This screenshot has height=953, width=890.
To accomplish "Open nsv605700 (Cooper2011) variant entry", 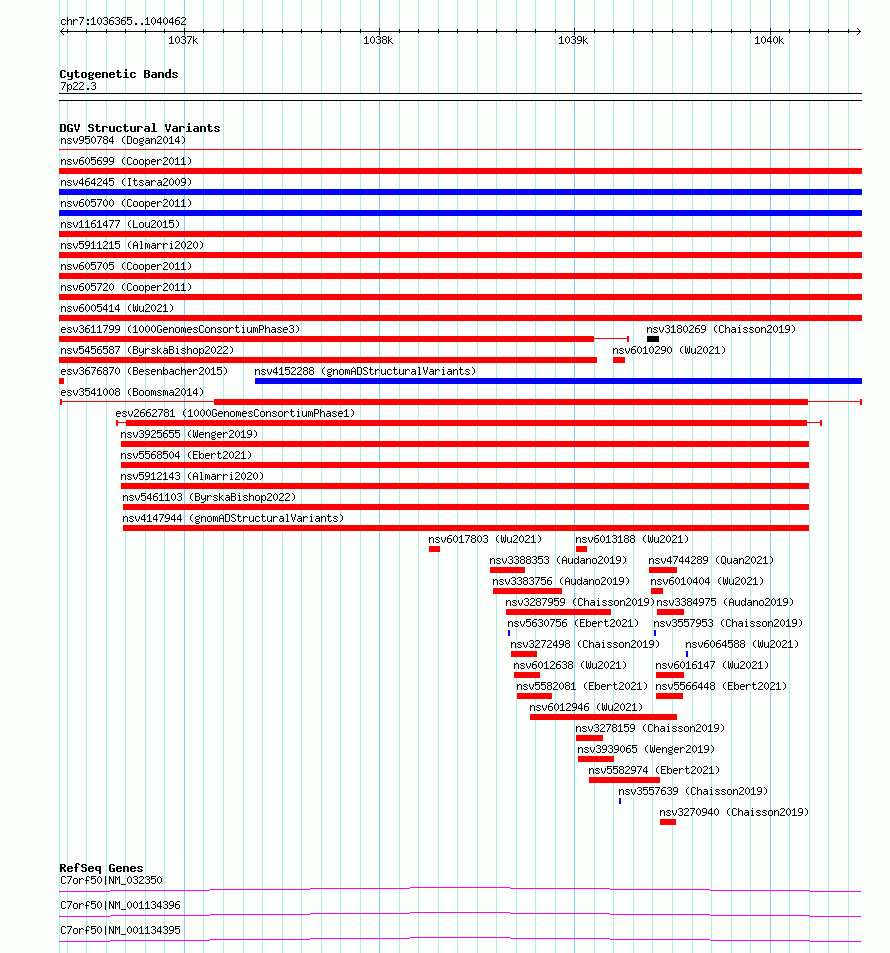I will click(126, 203).
